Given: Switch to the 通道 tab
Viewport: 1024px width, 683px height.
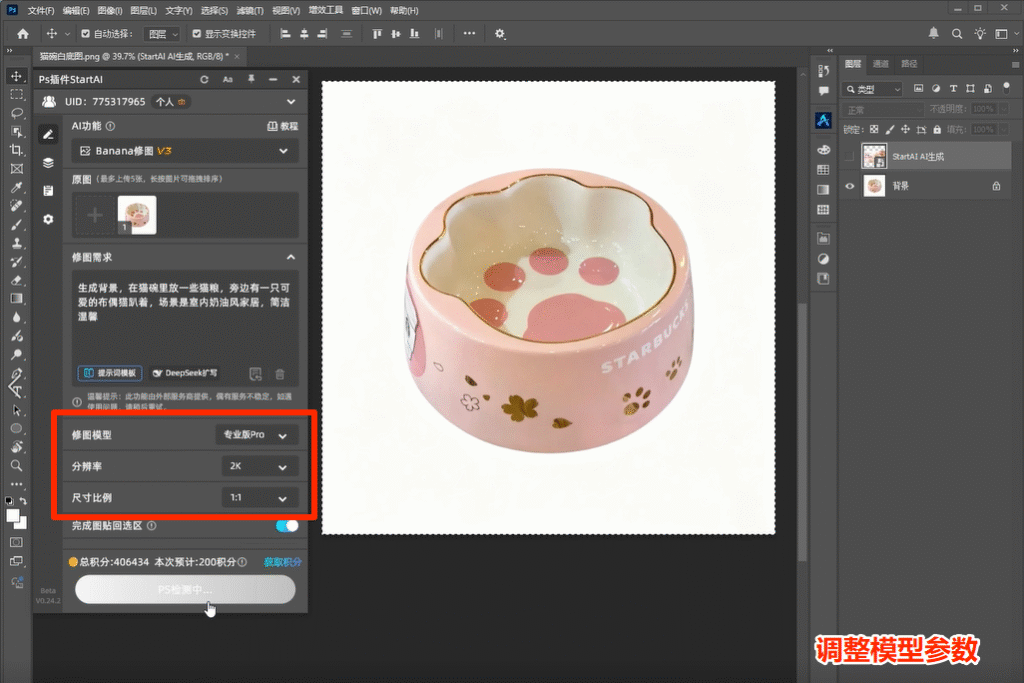Looking at the screenshot, I should coord(881,64).
